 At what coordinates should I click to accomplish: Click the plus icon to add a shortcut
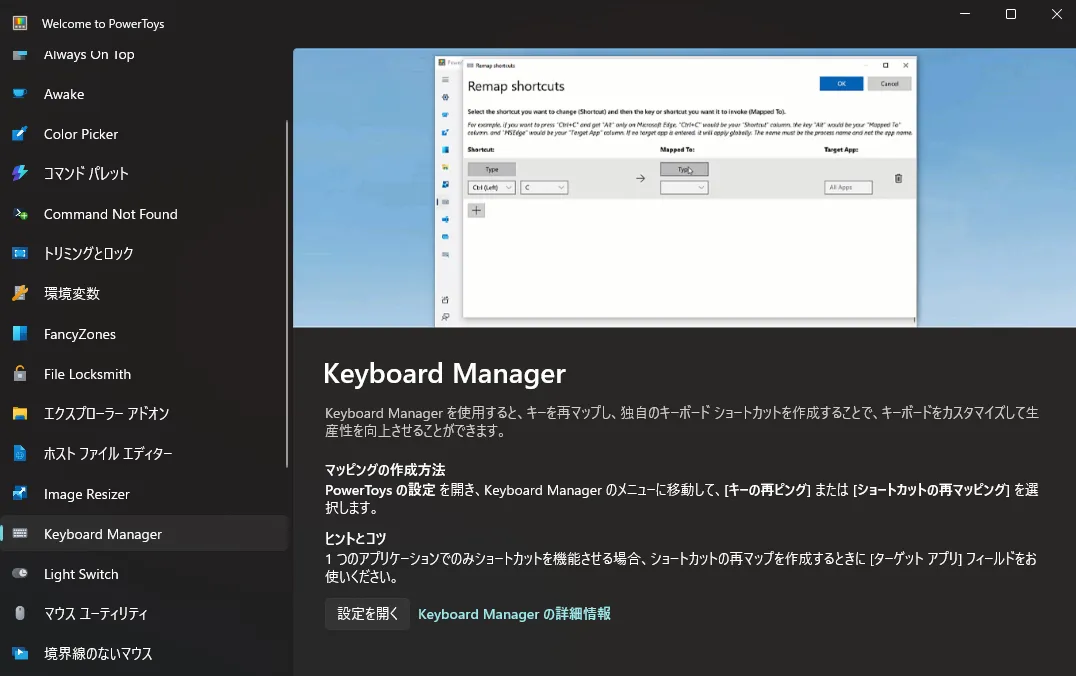[476, 211]
